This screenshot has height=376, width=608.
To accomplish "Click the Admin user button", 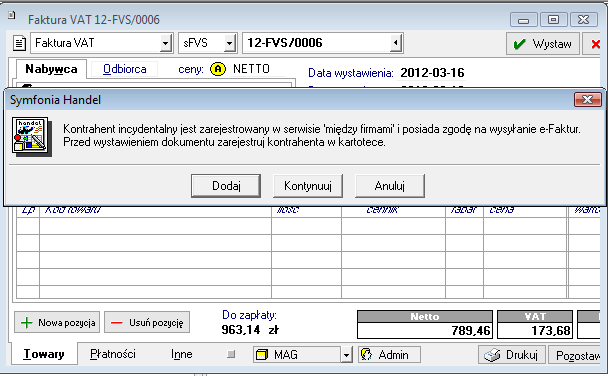I will coord(389,355).
